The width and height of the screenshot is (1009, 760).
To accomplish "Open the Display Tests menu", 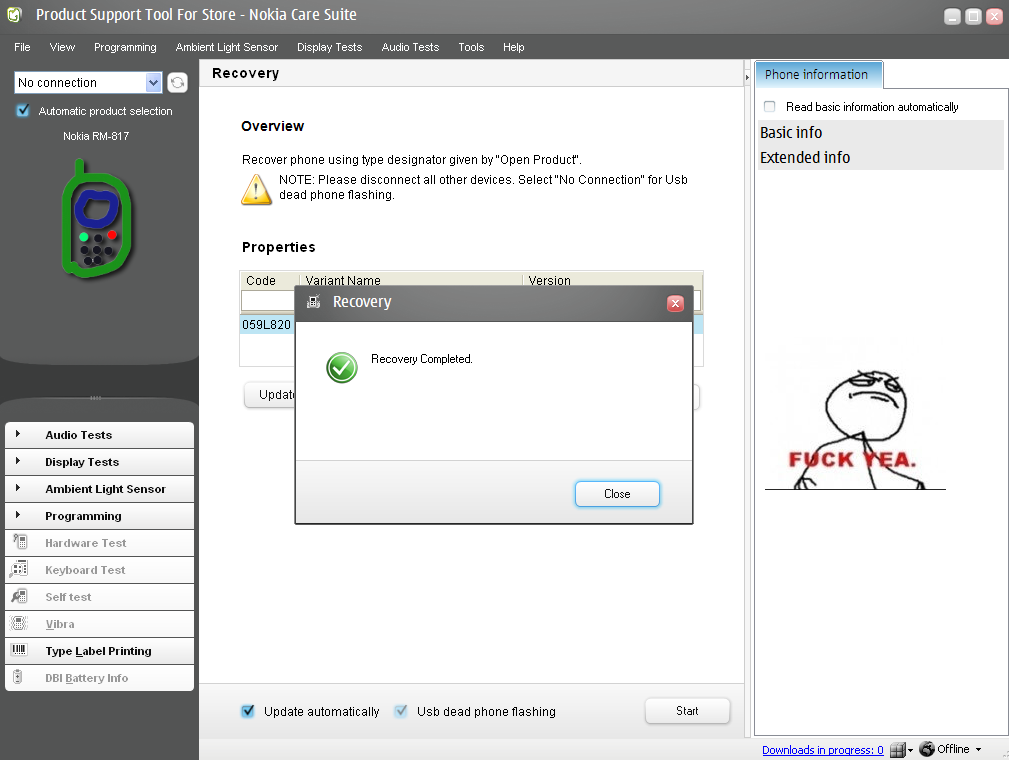I will pos(329,47).
